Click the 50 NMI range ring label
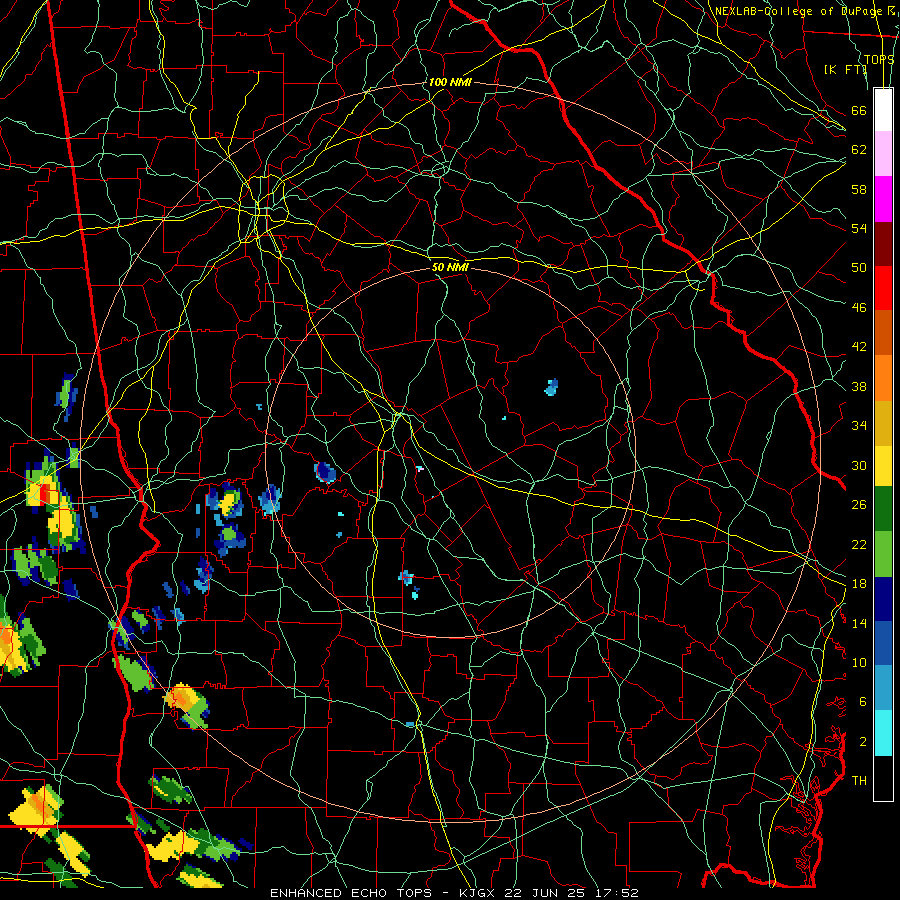 tap(450, 267)
